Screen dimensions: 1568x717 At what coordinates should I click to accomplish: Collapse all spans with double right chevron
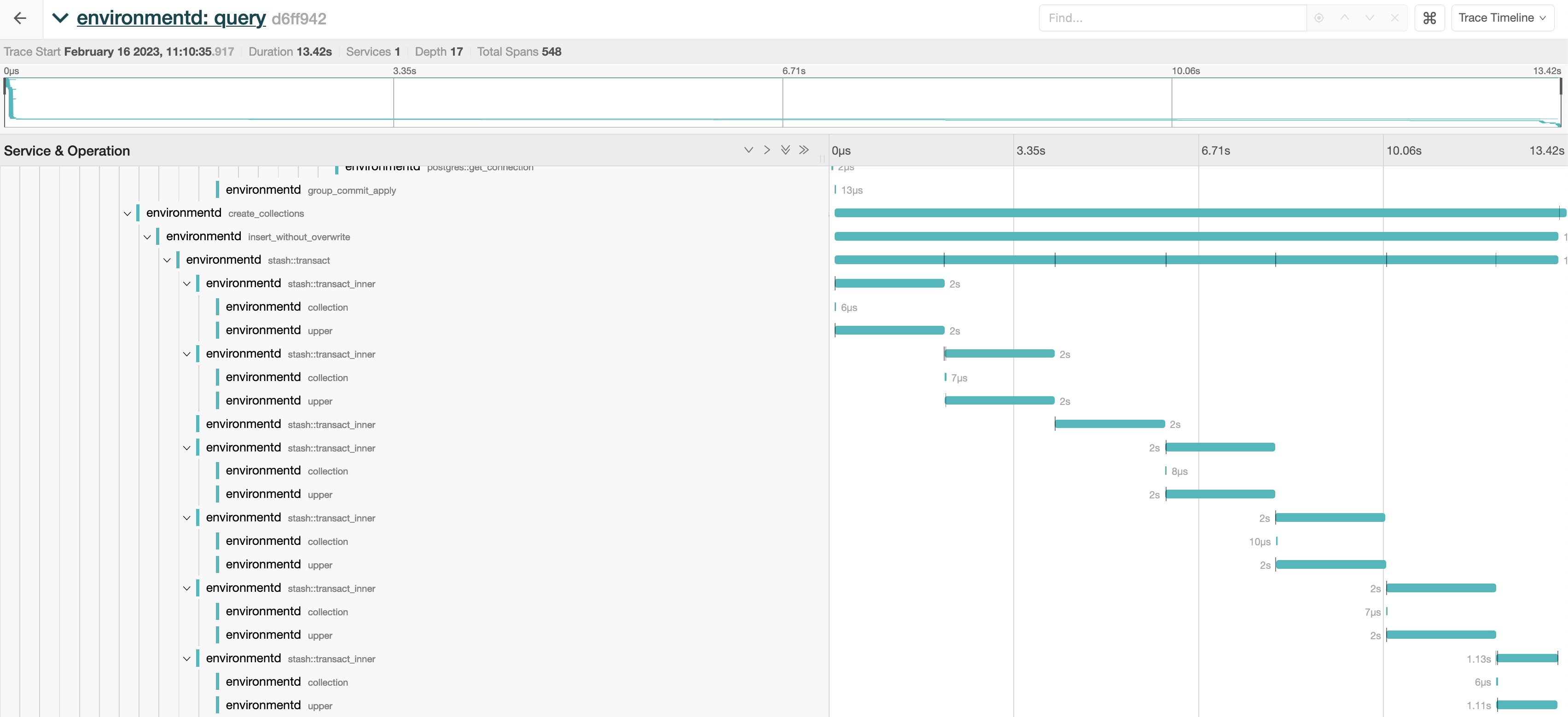(804, 150)
